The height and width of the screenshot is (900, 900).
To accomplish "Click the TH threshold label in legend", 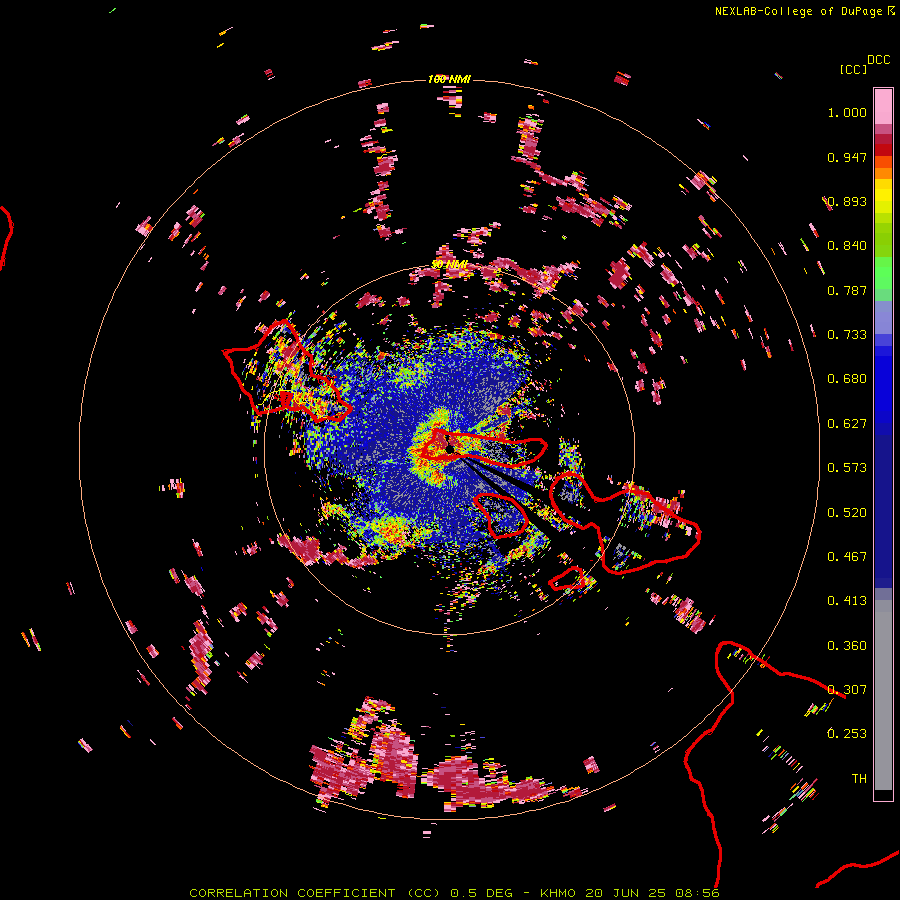I will coord(859,779).
